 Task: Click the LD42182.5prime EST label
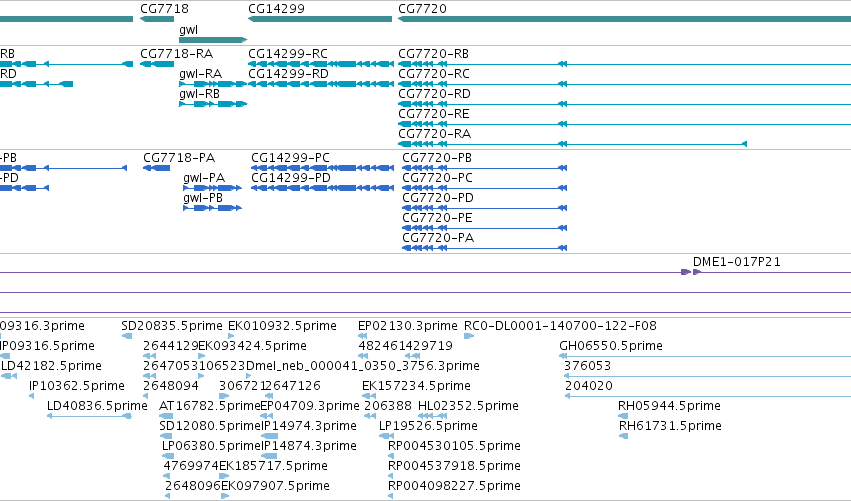51,366
